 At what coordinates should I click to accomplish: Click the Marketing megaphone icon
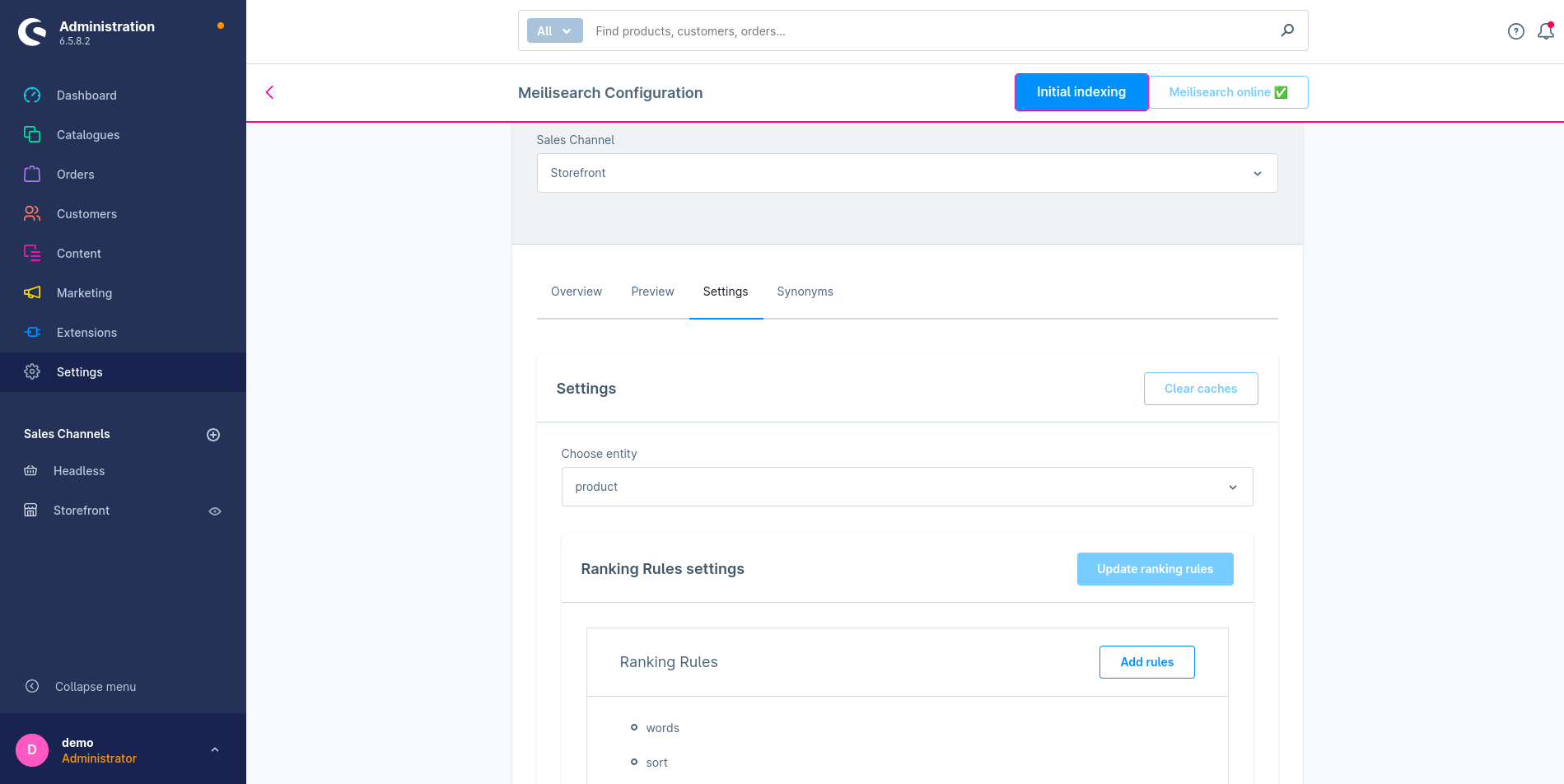click(32, 293)
